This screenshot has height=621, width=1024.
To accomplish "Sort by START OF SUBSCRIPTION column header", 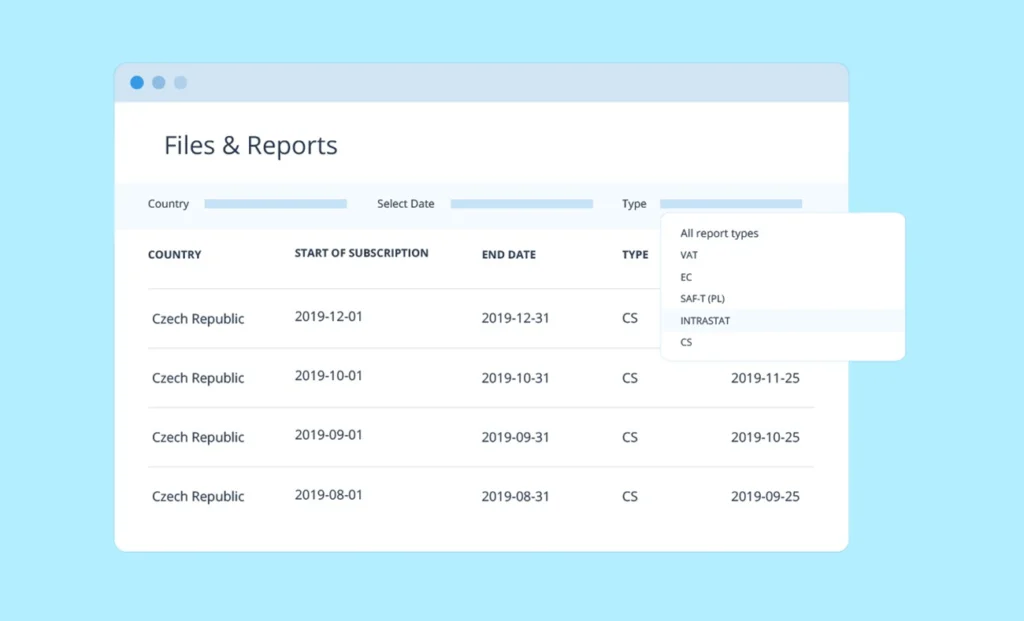I will 361,253.
